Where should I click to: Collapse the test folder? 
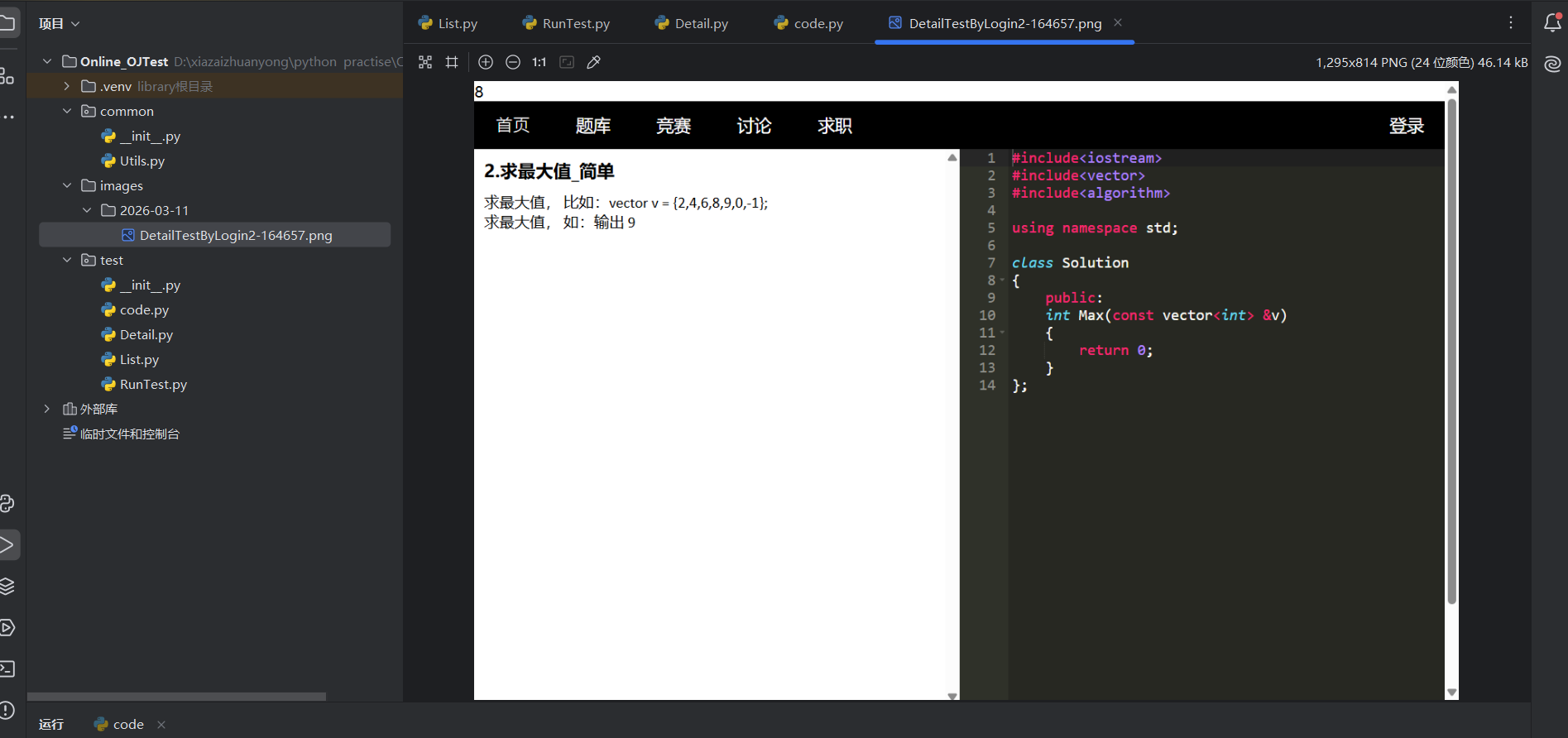click(67, 260)
